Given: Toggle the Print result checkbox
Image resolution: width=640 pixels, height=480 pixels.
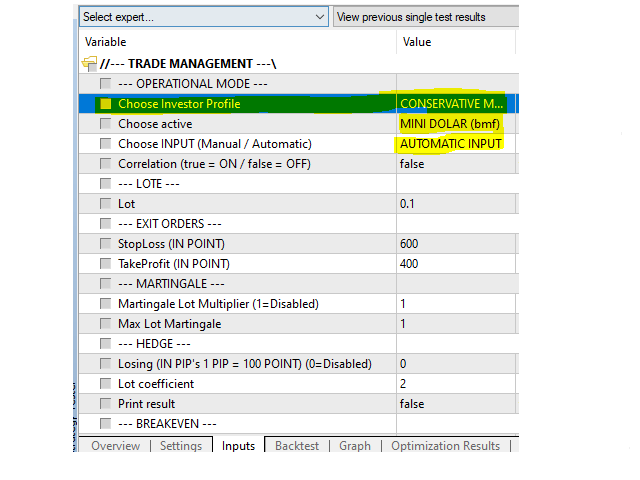Looking at the screenshot, I should point(106,404).
